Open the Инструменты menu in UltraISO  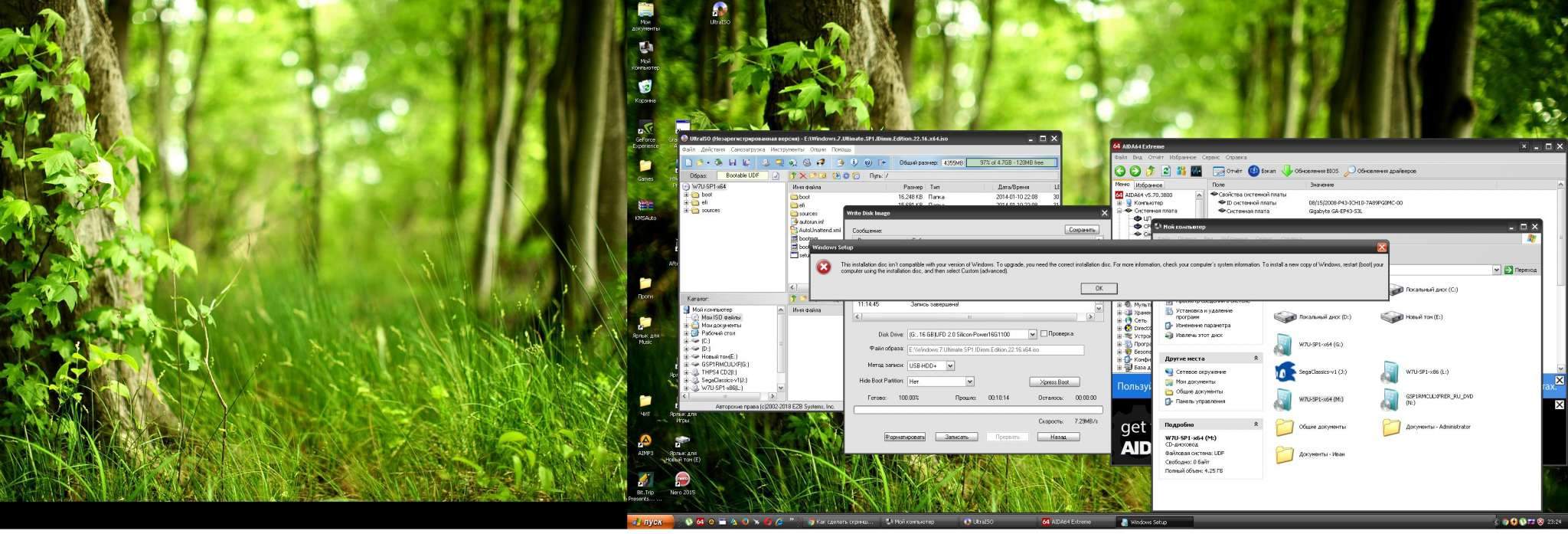(787, 149)
